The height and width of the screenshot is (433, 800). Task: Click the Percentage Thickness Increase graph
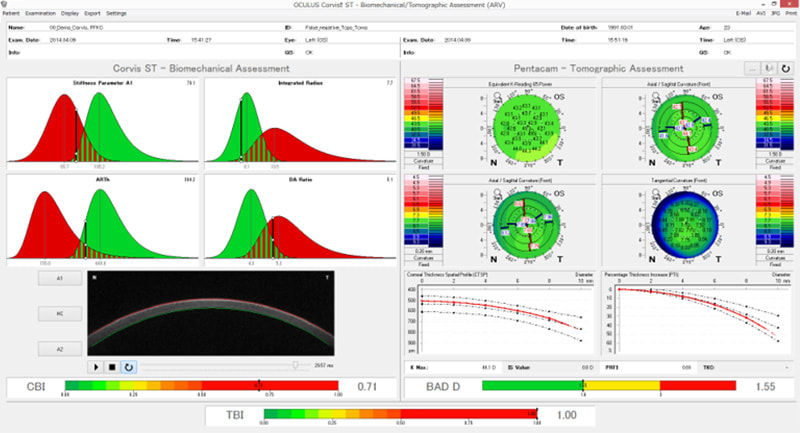(x=697, y=313)
